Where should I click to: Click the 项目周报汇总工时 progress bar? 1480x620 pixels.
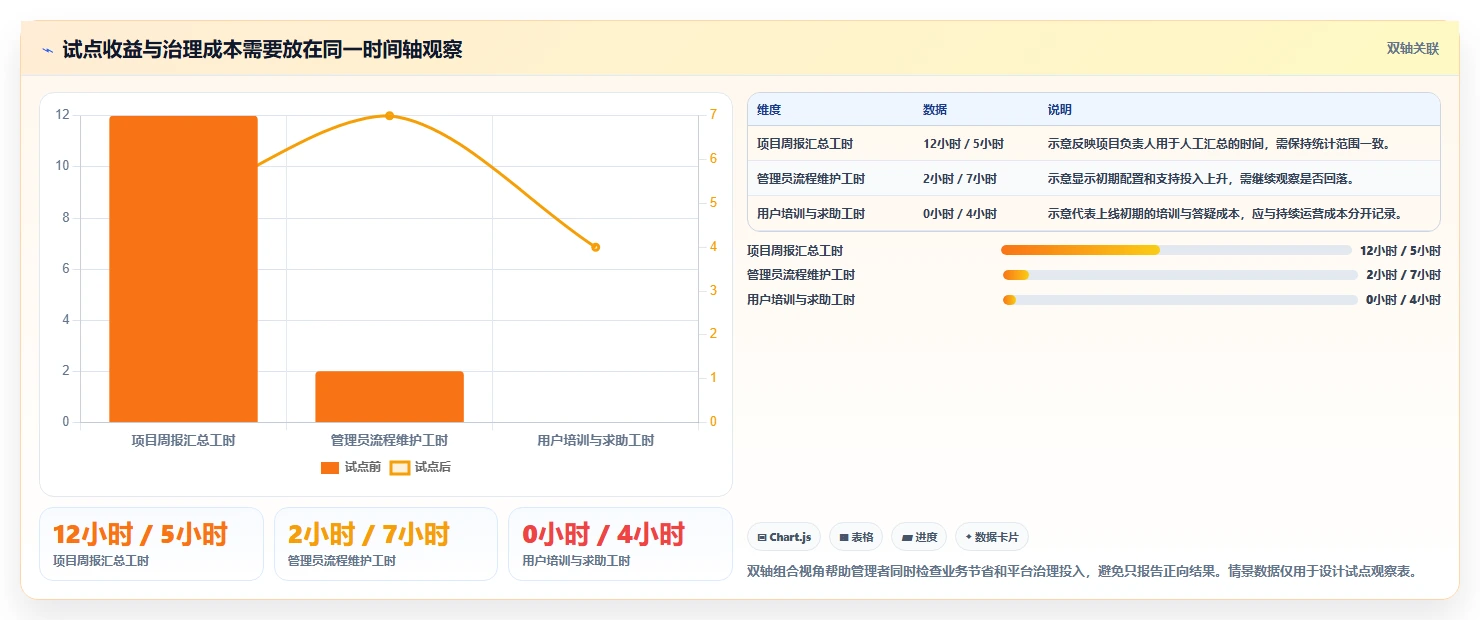[x=1176, y=250]
